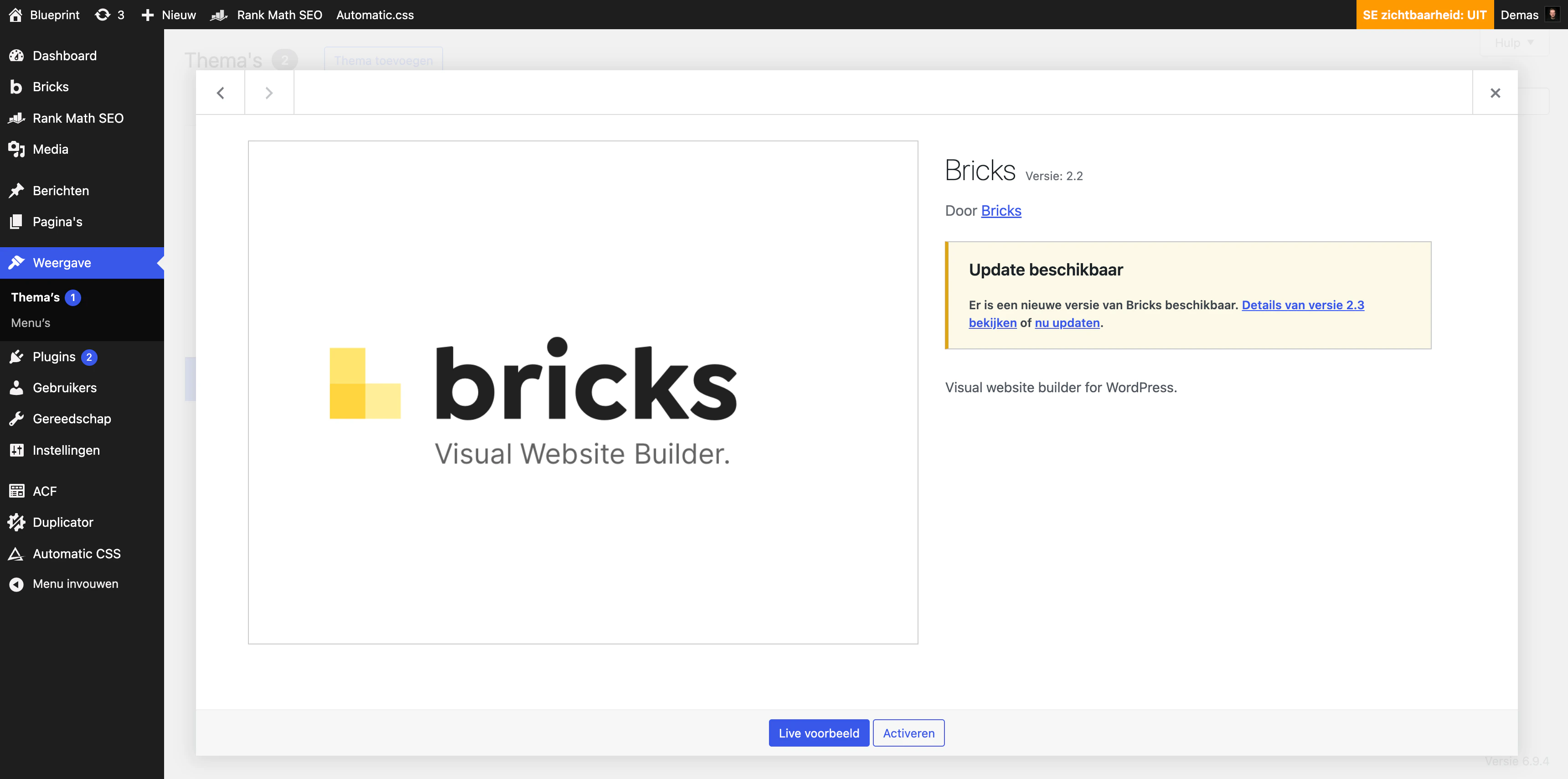The image size is (1568, 779).
Task: Expand the Nieuw menu in admin bar
Action: pyautogui.click(x=169, y=15)
